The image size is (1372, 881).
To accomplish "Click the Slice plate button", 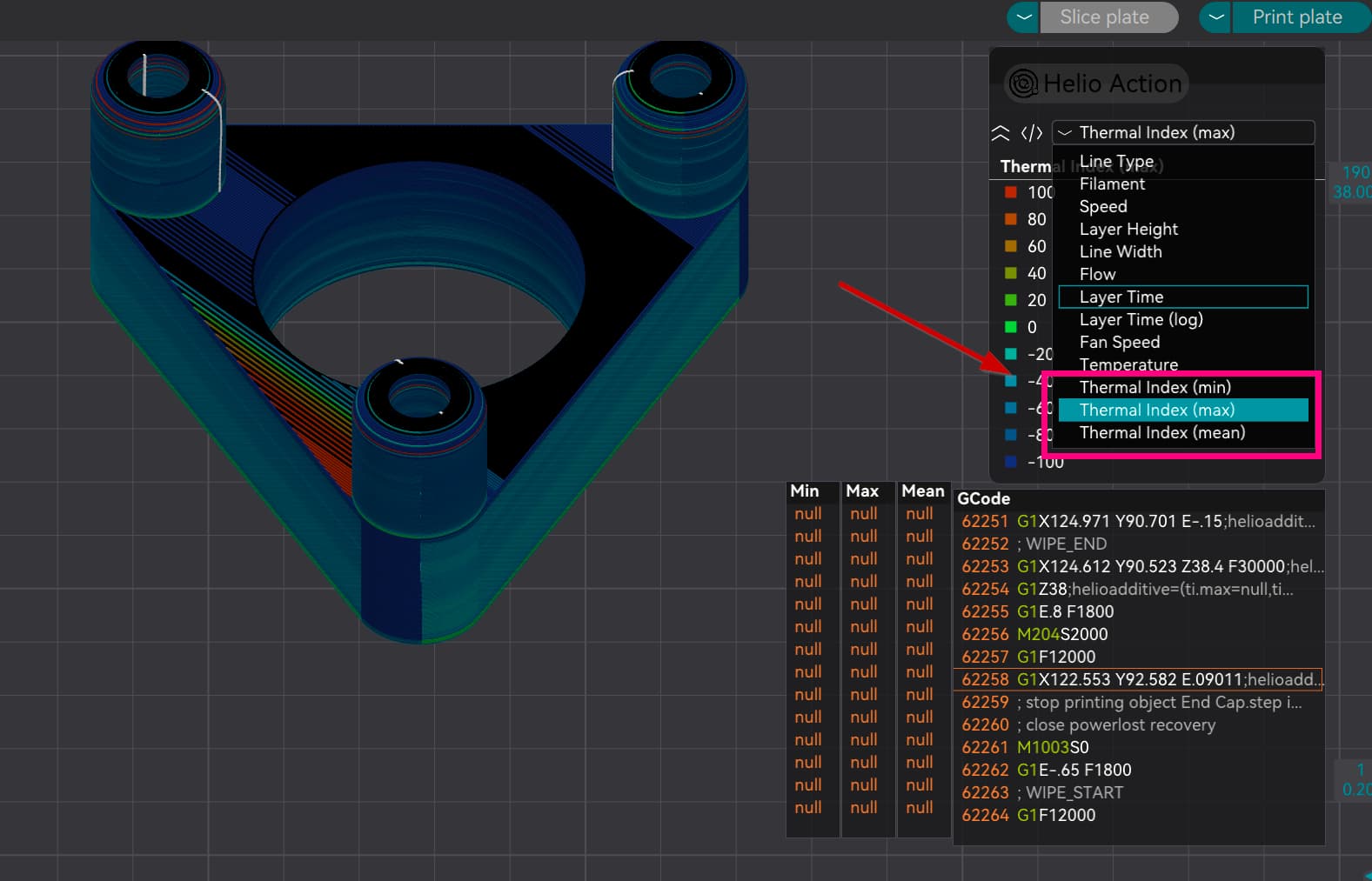I will 1104,17.
